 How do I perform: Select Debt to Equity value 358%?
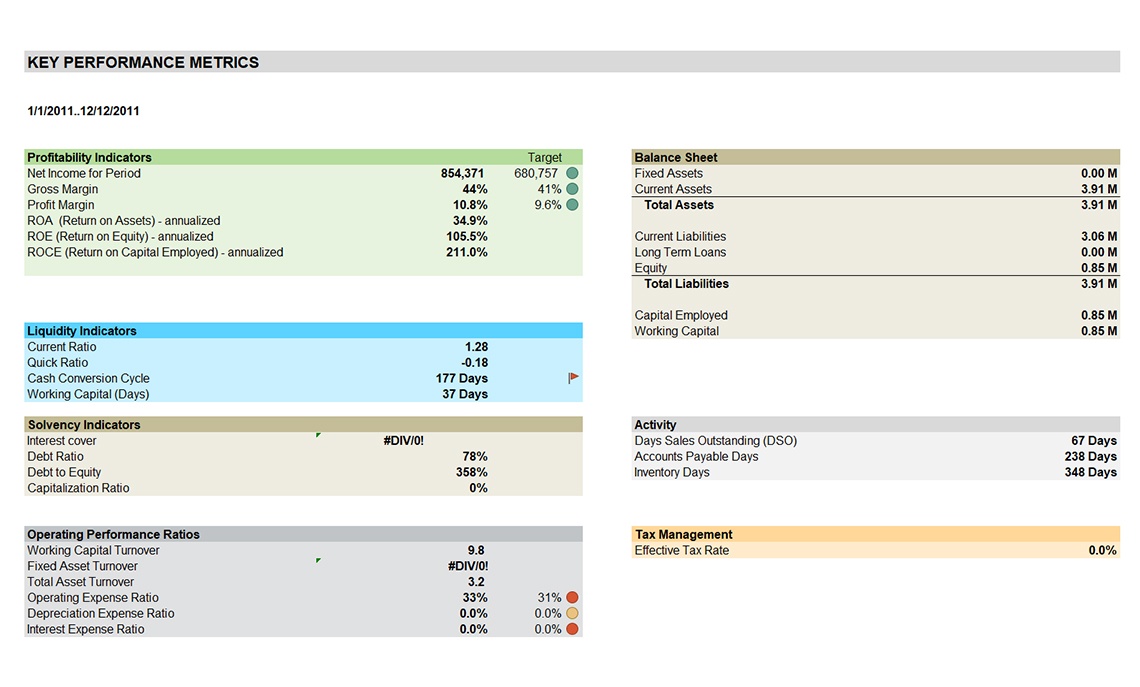[472, 473]
